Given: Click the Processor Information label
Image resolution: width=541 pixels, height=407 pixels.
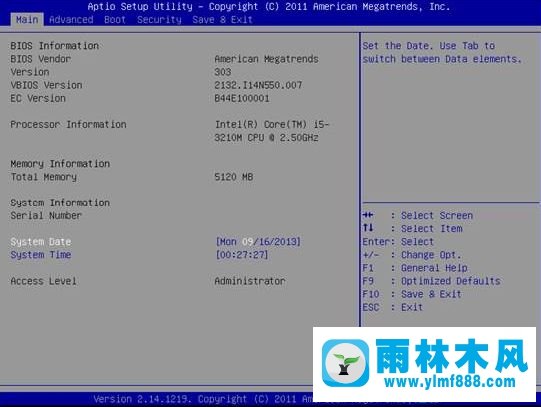Looking at the screenshot, I should pyautogui.click(x=68, y=125).
